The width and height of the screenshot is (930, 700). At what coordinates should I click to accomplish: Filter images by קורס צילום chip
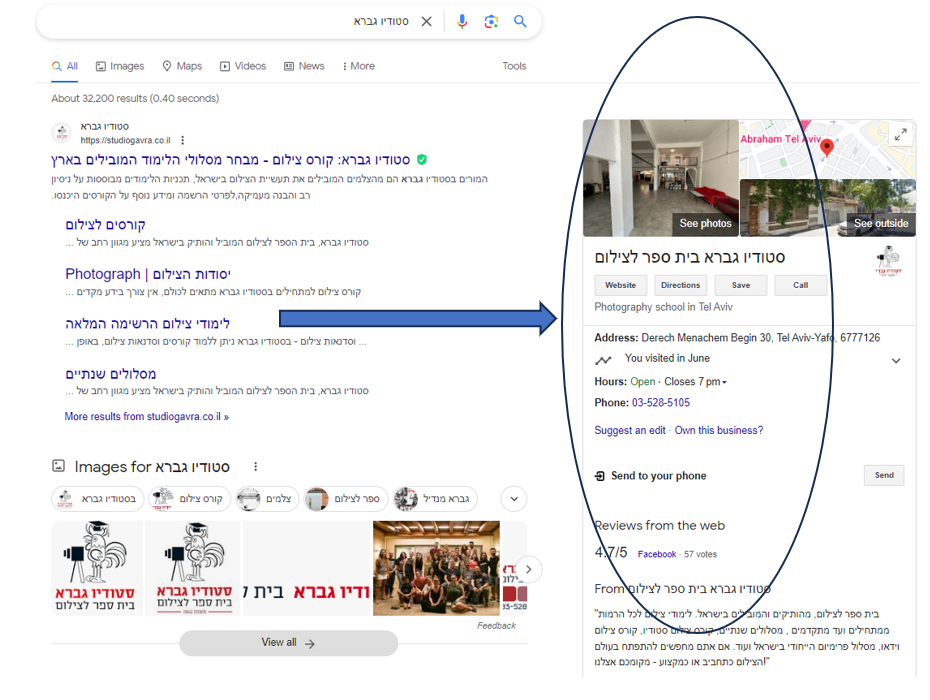click(x=190, y=499)
